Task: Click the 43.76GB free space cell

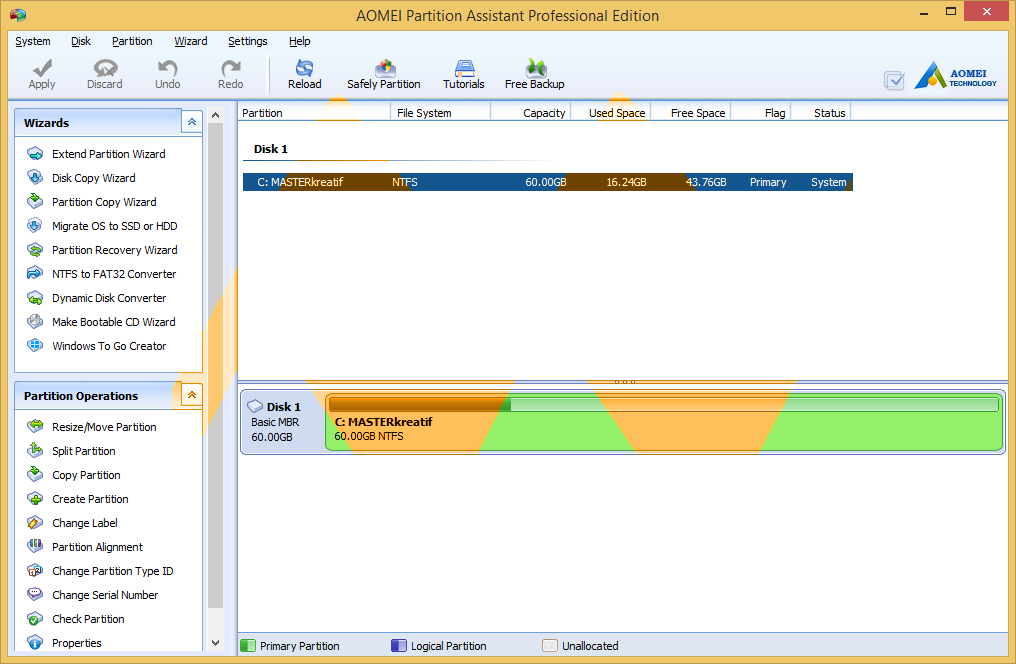Action: tap(706, 182)
